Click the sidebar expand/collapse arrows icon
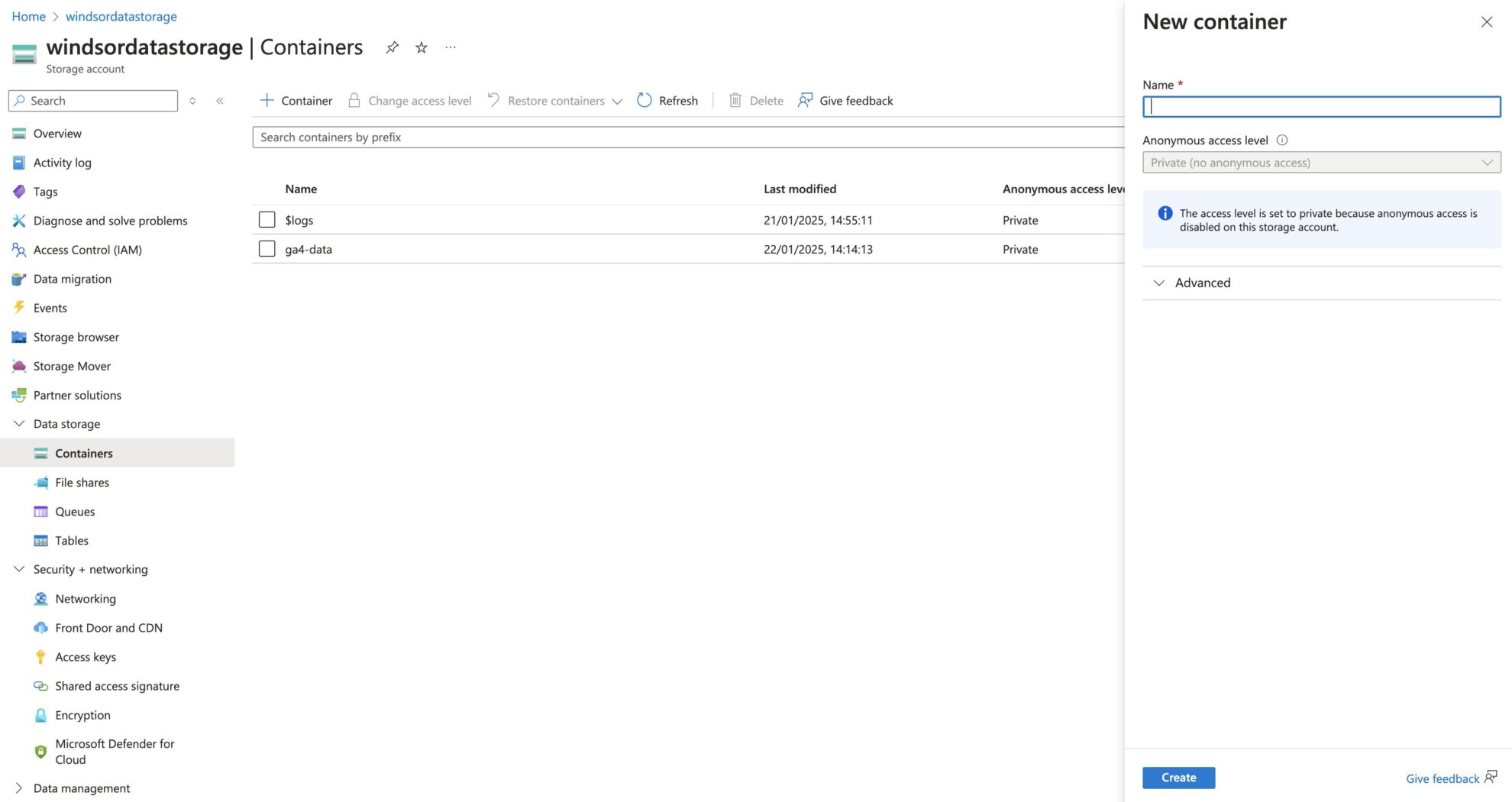This screenshot has height=802, width=1512. pos(192,101)
